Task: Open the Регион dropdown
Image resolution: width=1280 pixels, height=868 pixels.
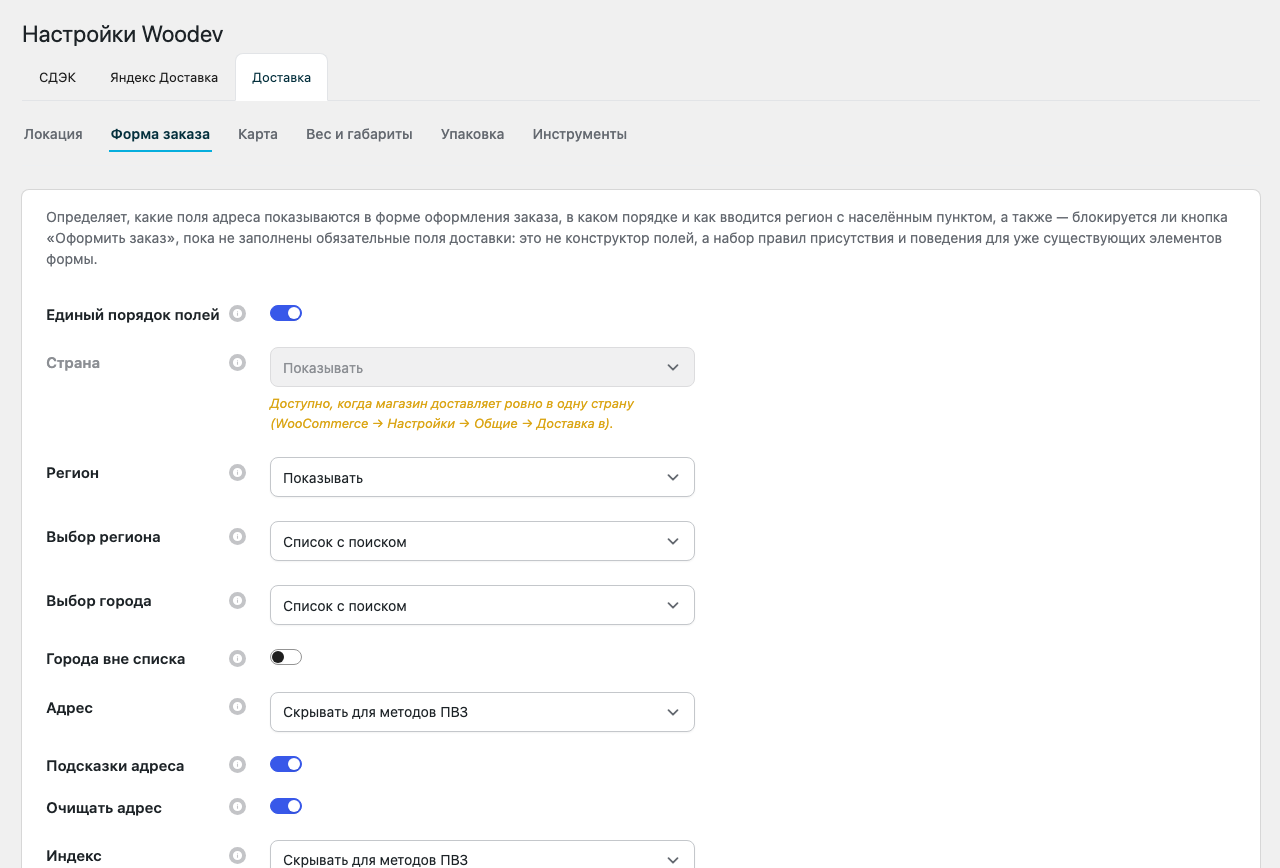Action: (482, 477)
